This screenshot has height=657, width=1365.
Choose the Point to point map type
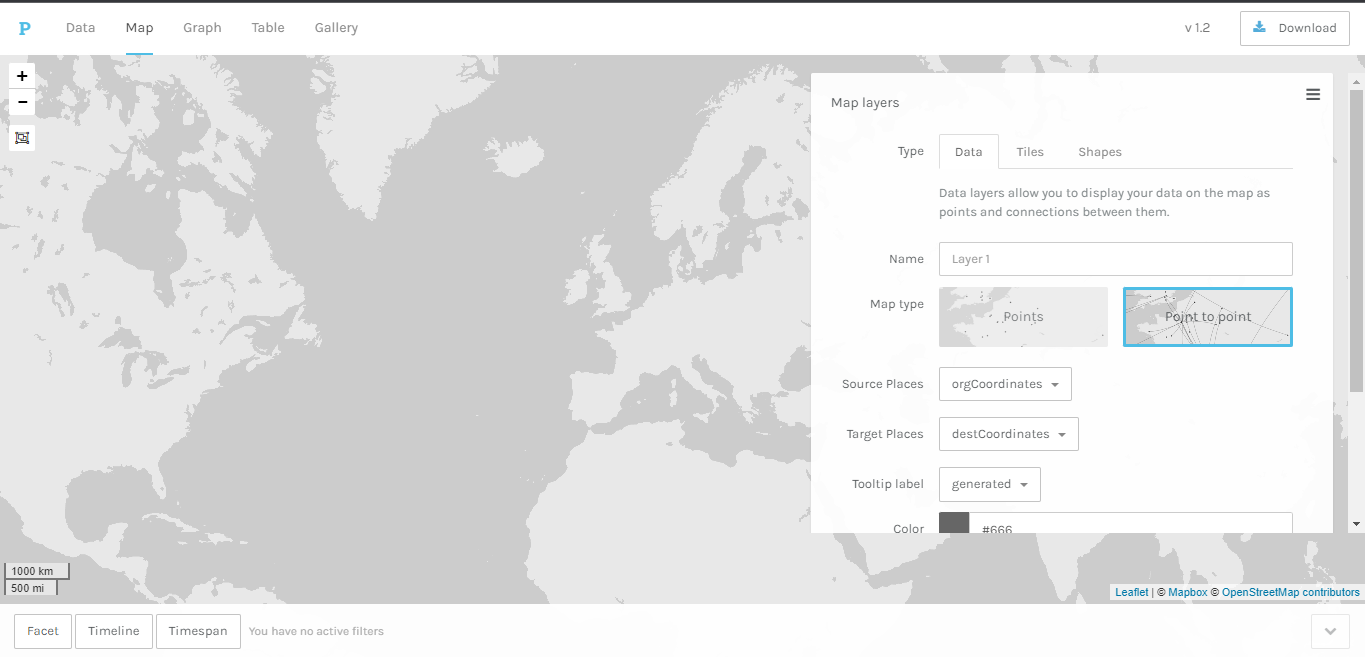1208,317
